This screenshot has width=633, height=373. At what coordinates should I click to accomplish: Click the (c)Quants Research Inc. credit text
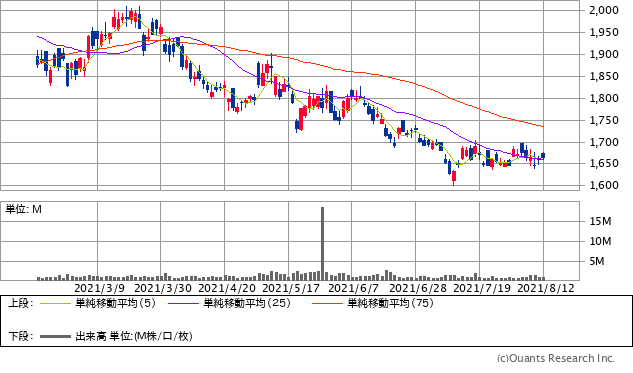point(556,358)
